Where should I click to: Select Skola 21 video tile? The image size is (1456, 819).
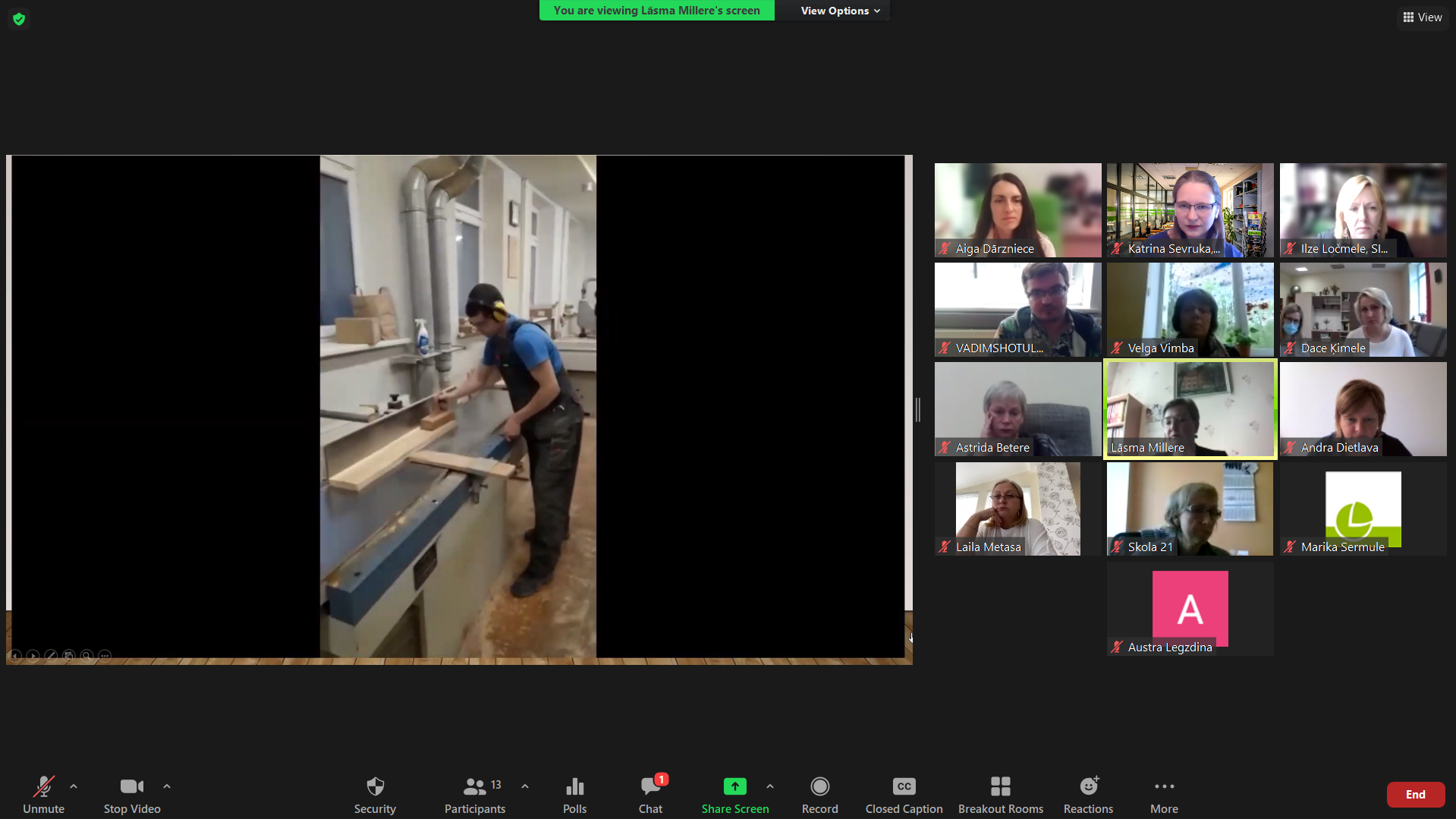(x=1190, y=509)
